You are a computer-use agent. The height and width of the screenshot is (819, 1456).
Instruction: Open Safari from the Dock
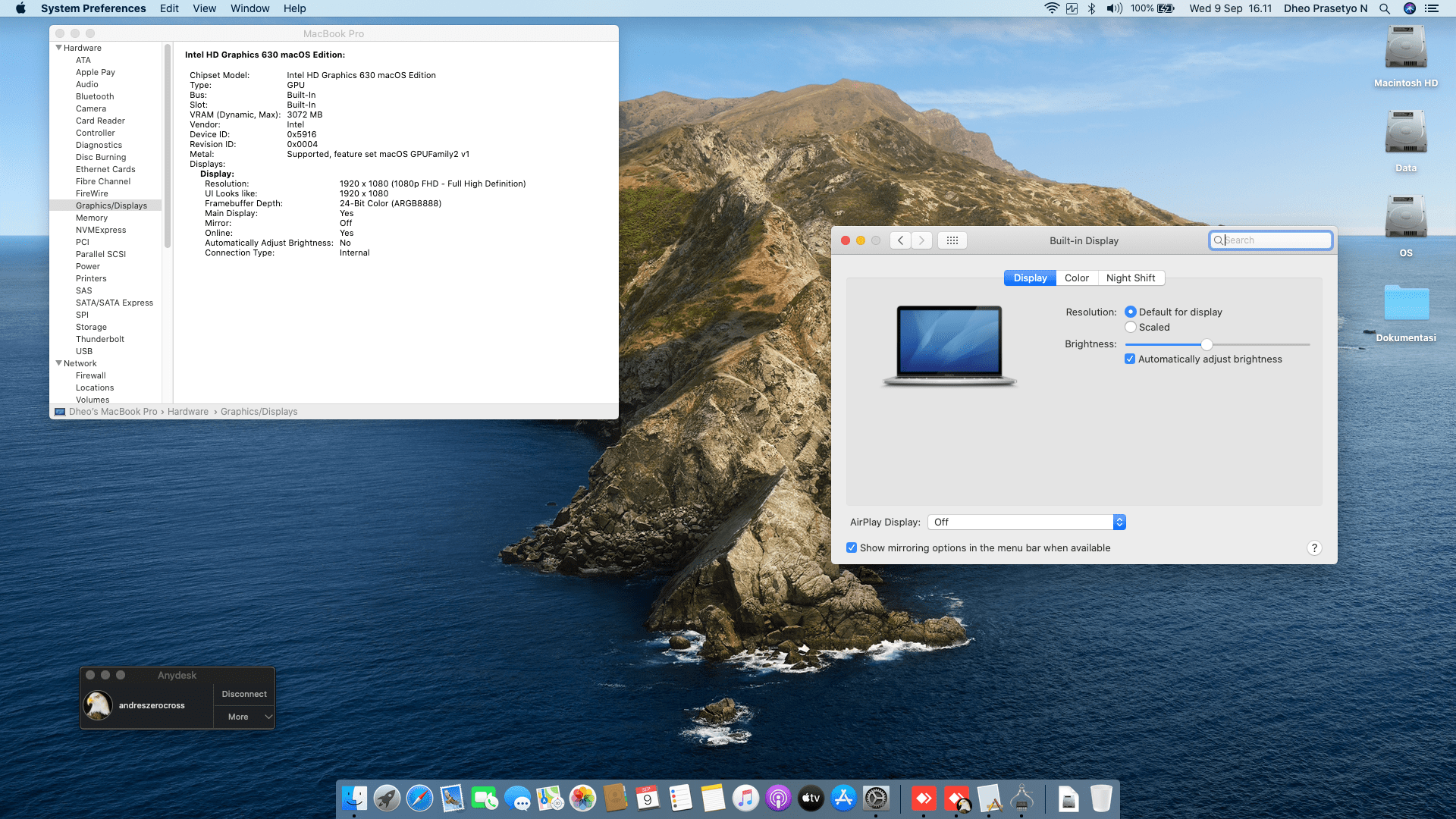coord(419,798)
